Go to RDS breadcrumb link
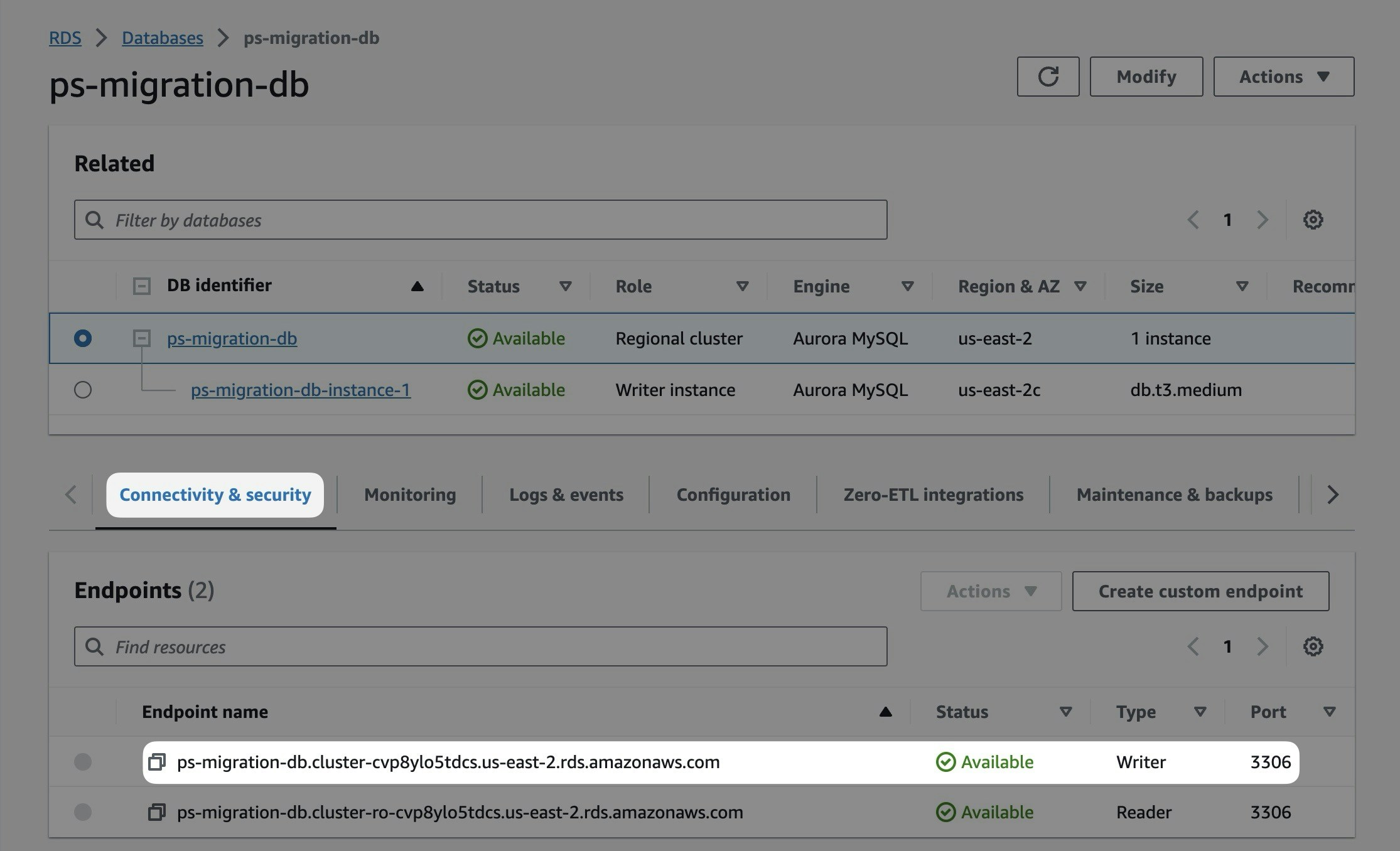This screenshot has width=1400, height=851. (x=65, y=38)
